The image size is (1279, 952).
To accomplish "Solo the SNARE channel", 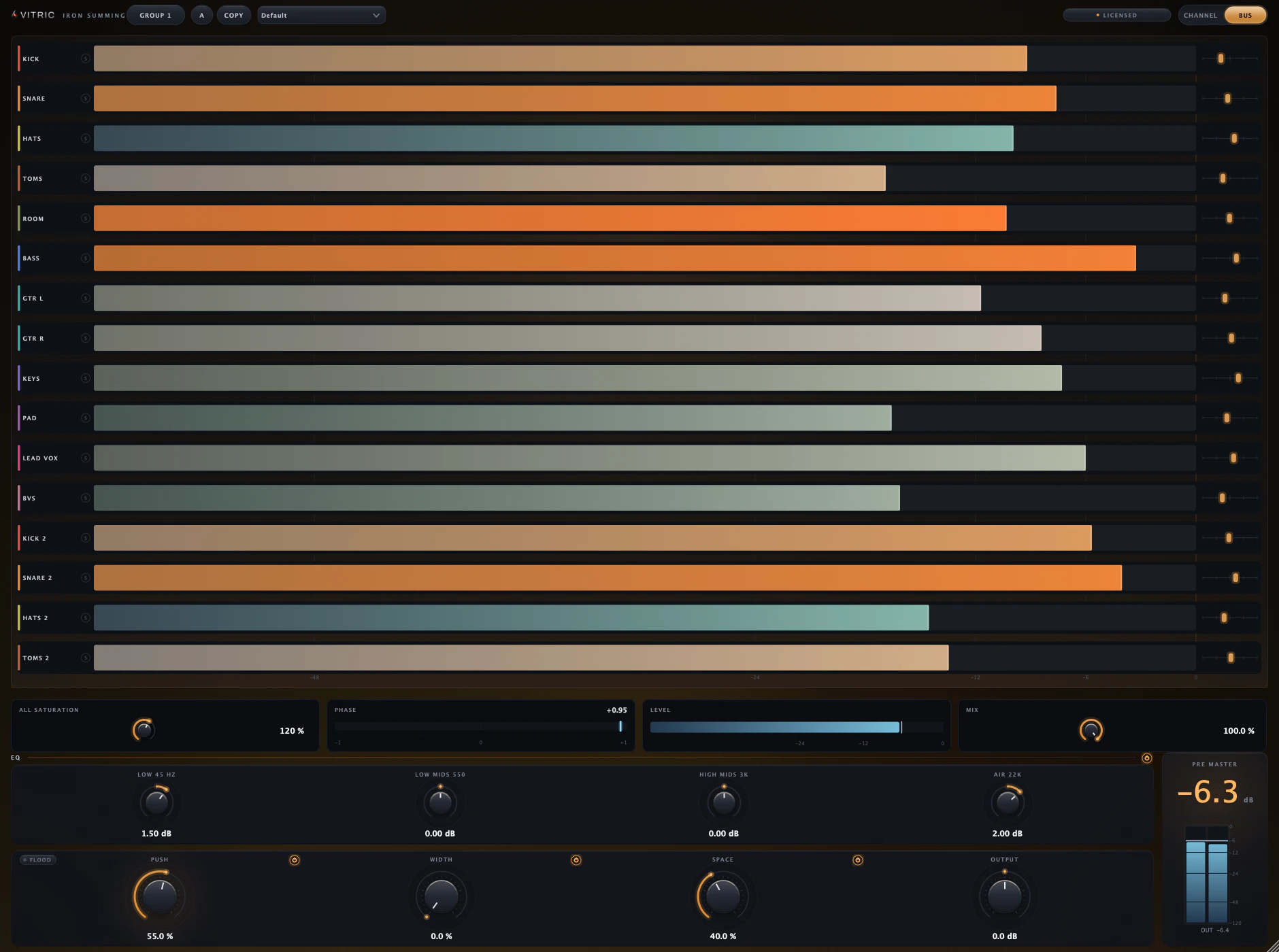I will coord(85,99).
